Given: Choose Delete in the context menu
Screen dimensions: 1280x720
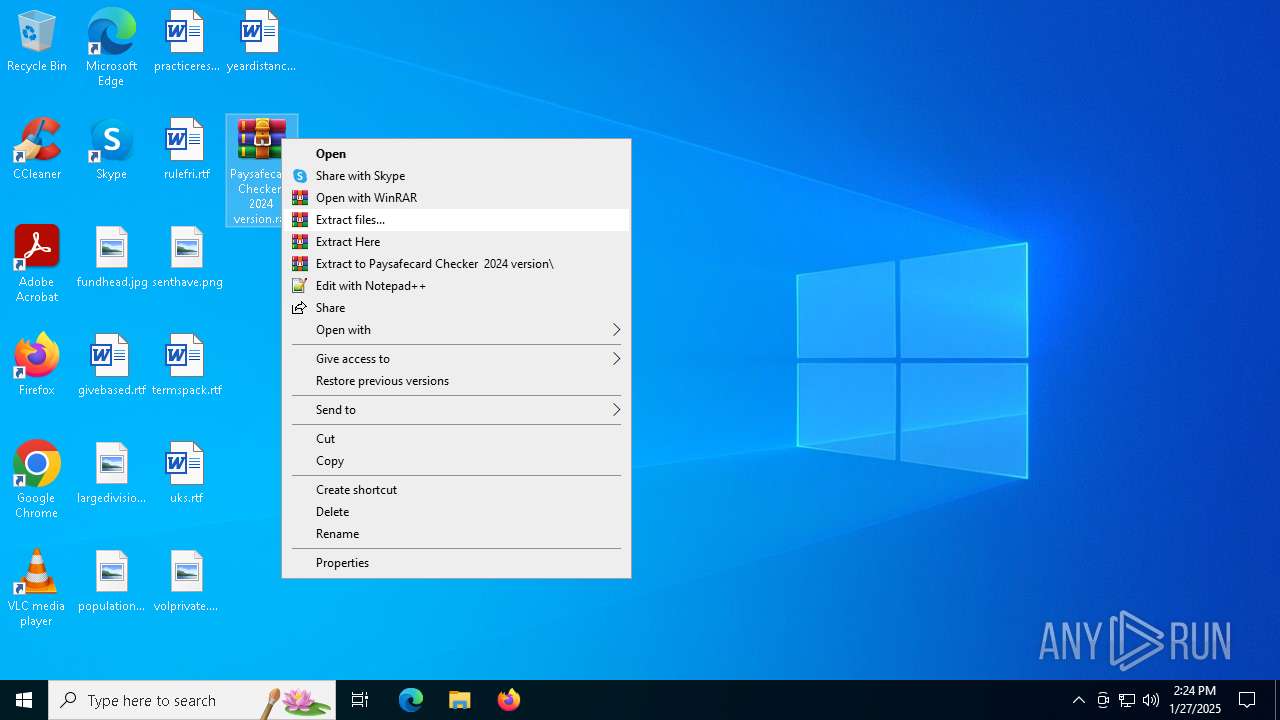Looking at the screenshot, I should click(456, 512).
